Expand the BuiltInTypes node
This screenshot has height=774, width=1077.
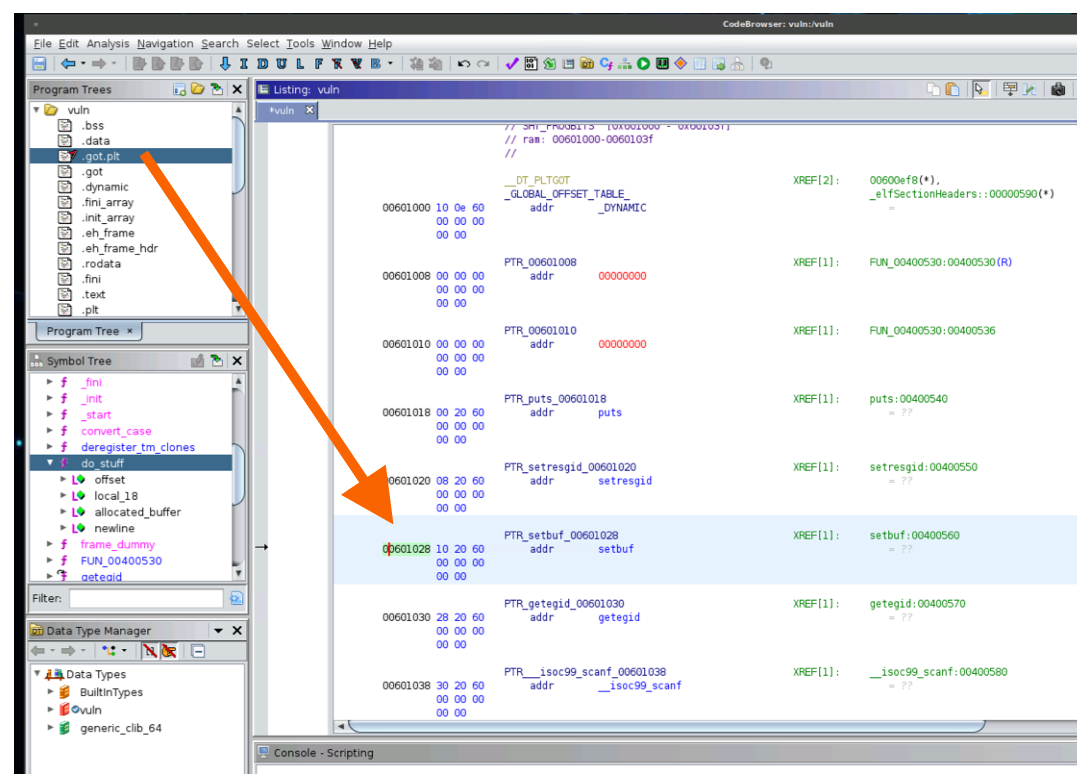[51, 692]
